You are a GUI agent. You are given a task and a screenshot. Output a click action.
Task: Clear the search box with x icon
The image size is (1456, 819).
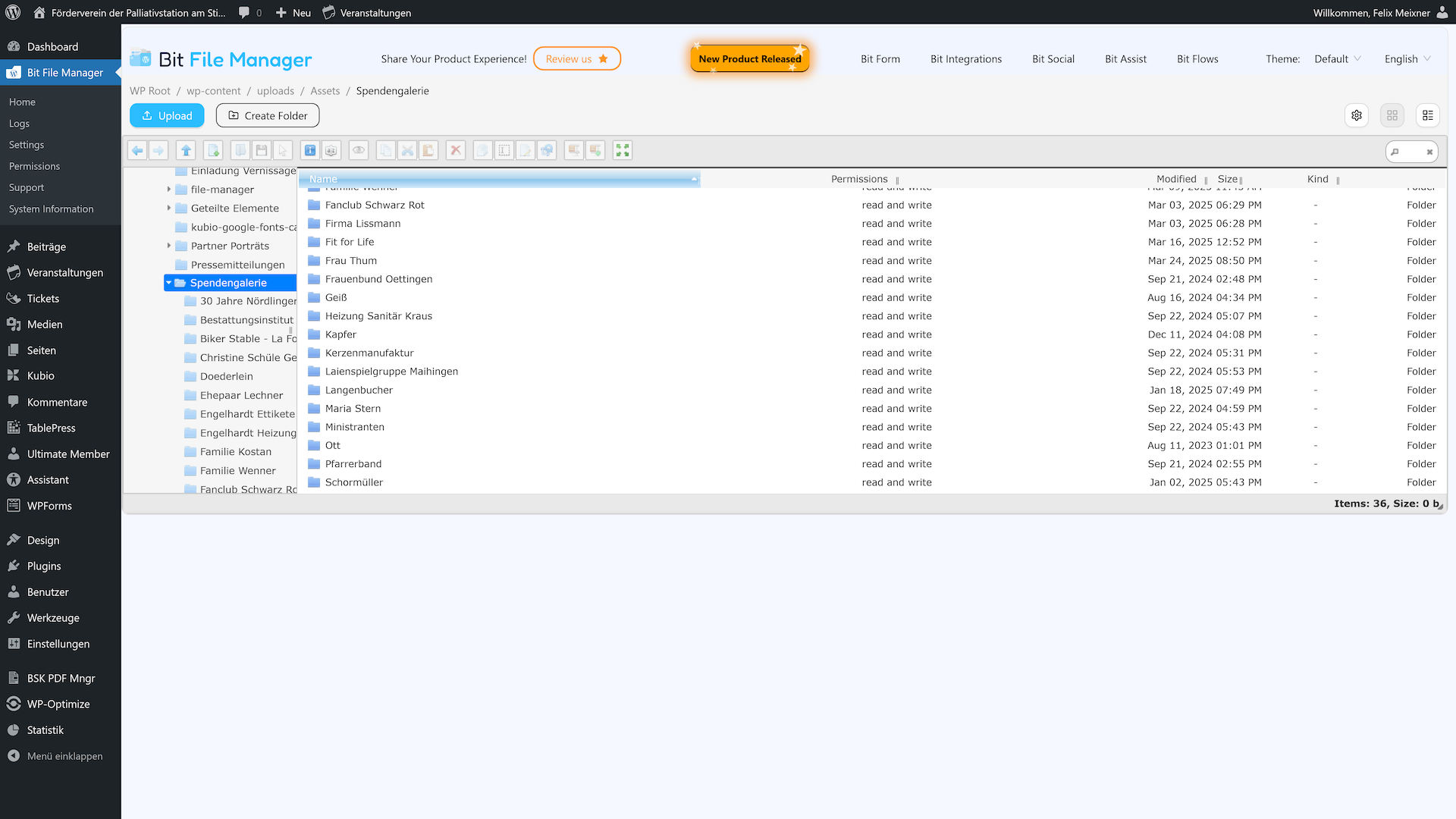point(1429,152)
